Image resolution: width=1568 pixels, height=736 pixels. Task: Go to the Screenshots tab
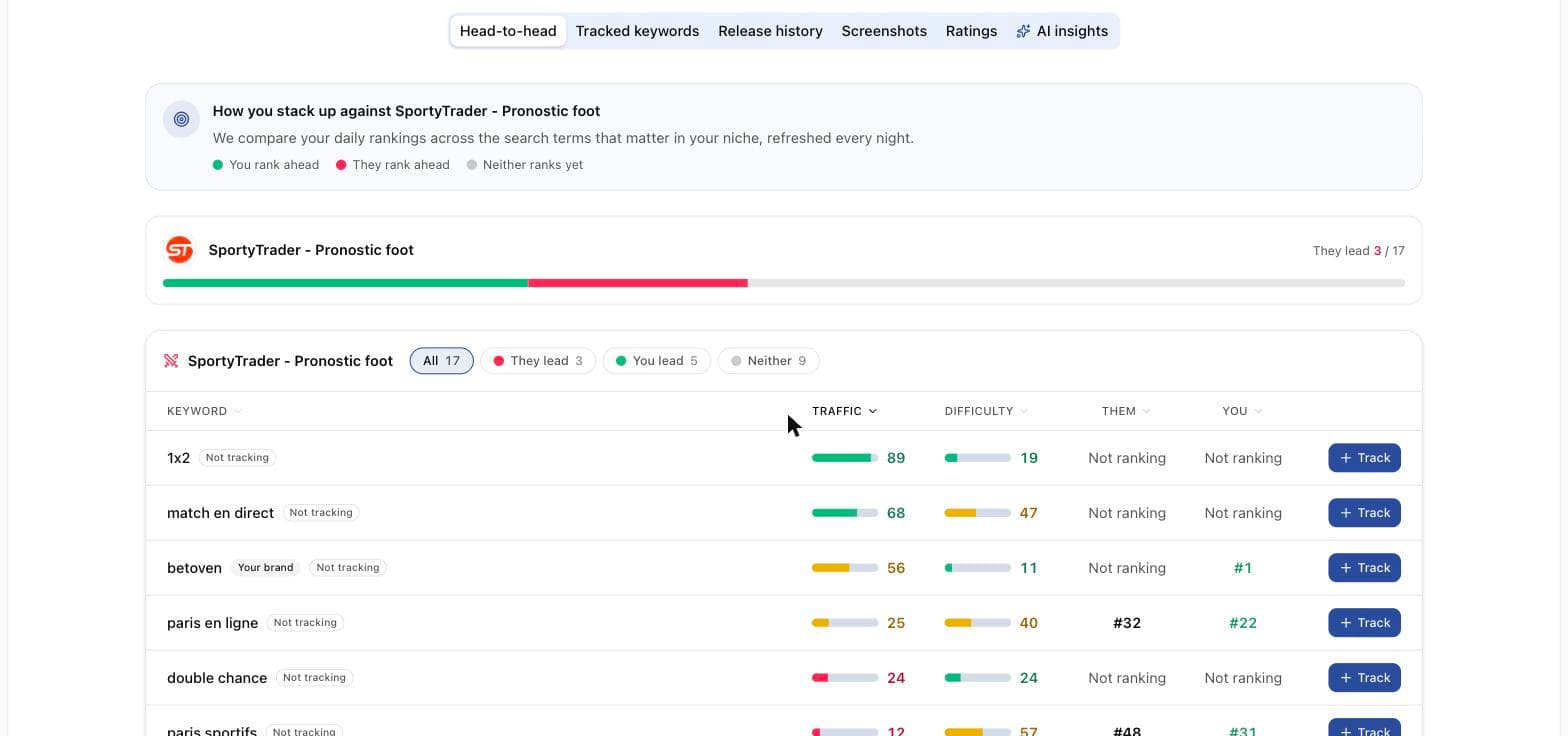coord(884,31)
